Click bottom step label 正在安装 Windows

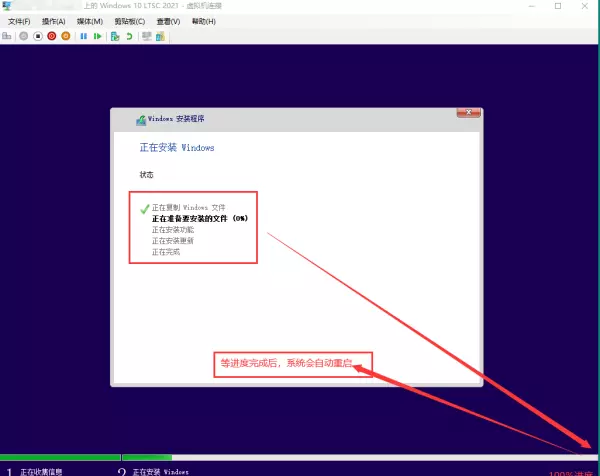[160, 472]
